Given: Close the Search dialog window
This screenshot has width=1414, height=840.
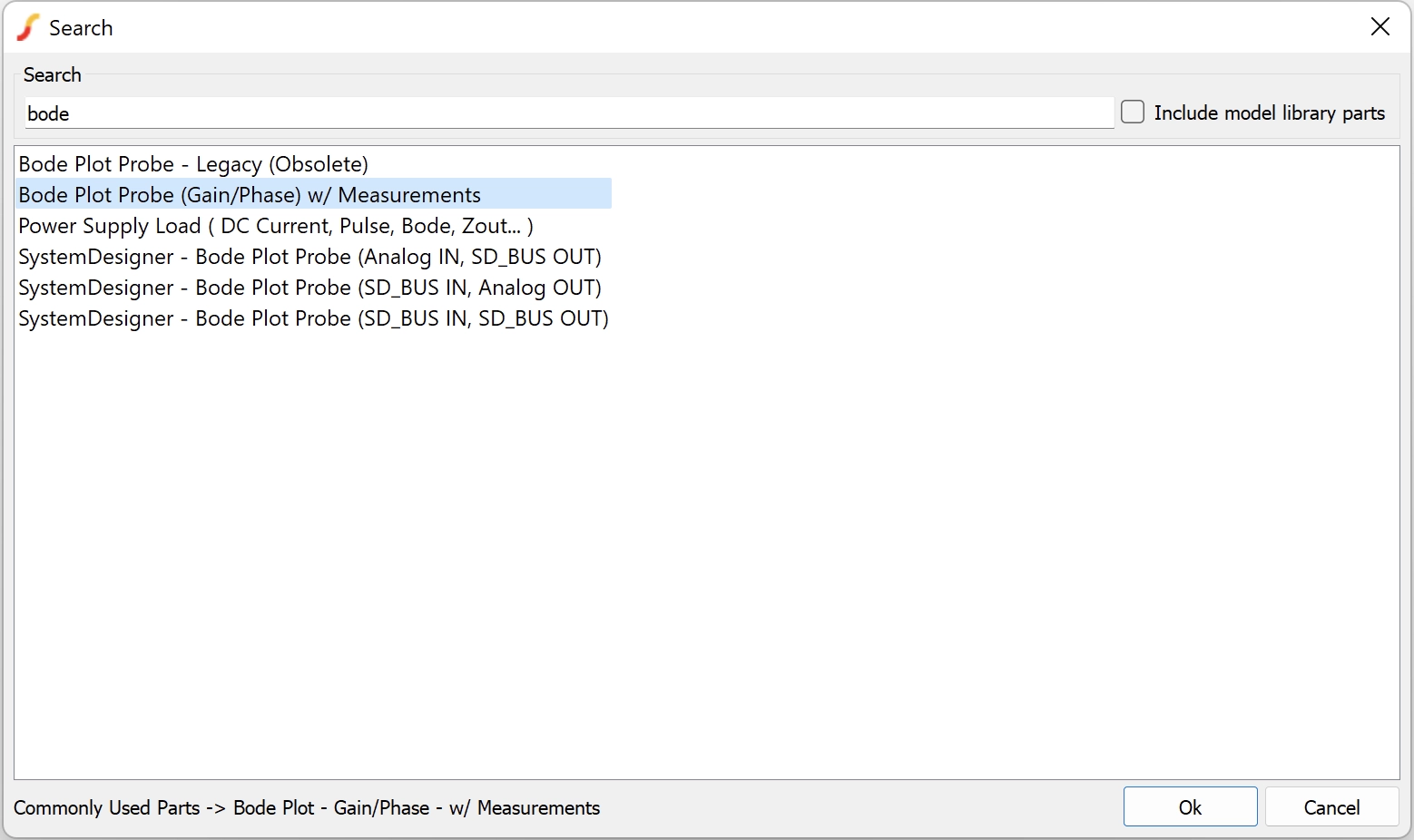Looking at the screenshot, I should [x=1380, y=27].
